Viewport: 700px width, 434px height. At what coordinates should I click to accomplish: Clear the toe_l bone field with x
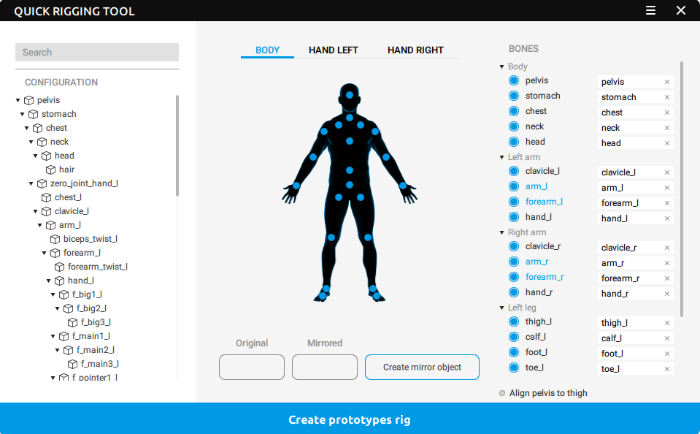coord(667,369)
